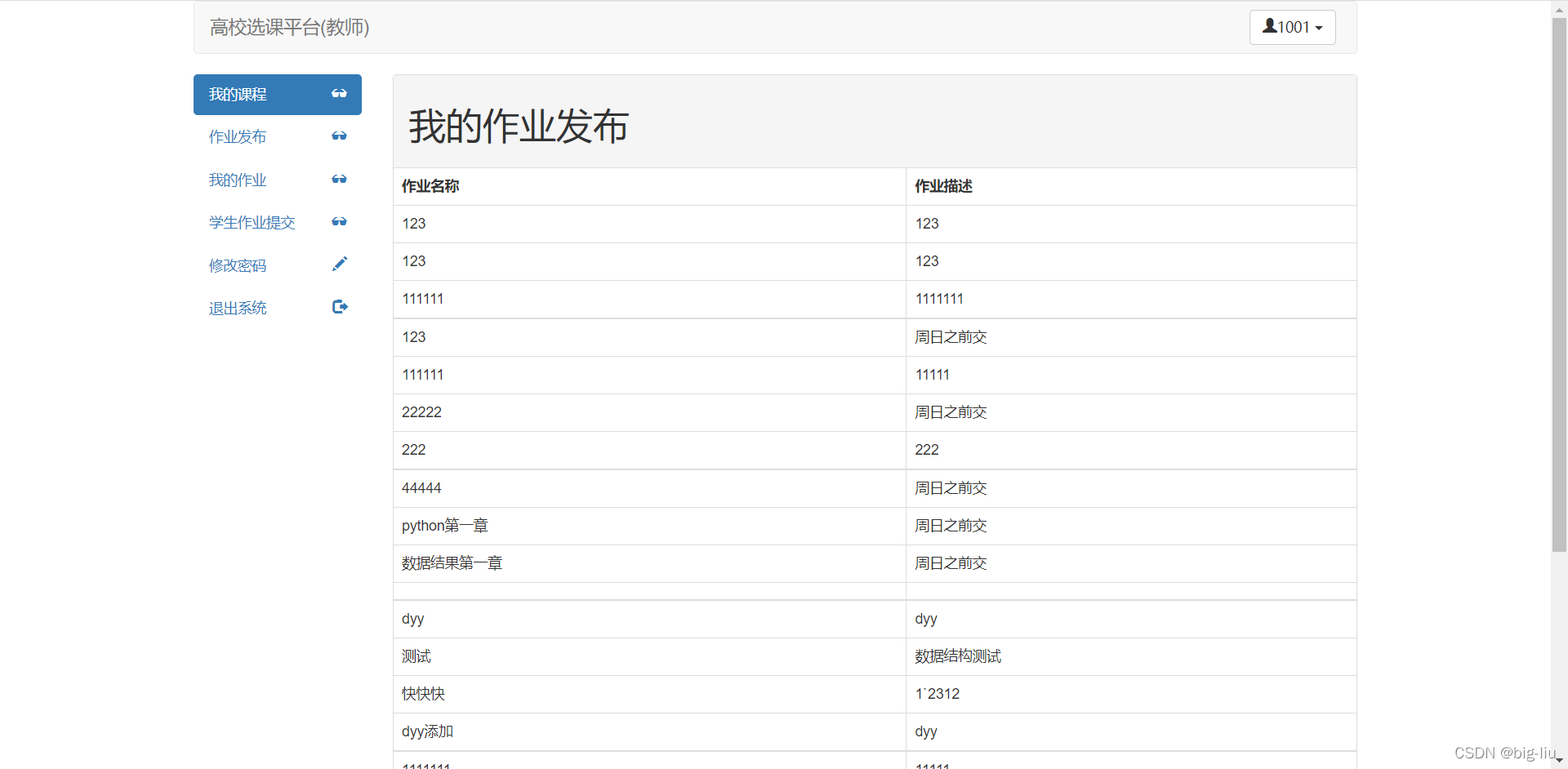Click glasses icon beside 作业发布
This screenshot has width=1568, height=769.
tap(339, 136)
